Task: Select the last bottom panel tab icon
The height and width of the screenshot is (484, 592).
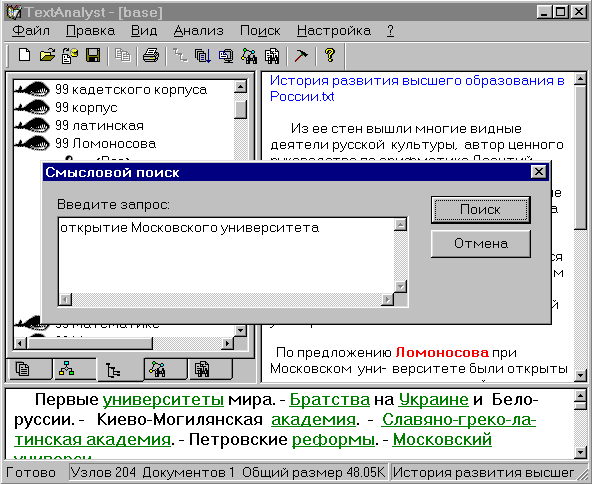Action: [x=203, y=369]
